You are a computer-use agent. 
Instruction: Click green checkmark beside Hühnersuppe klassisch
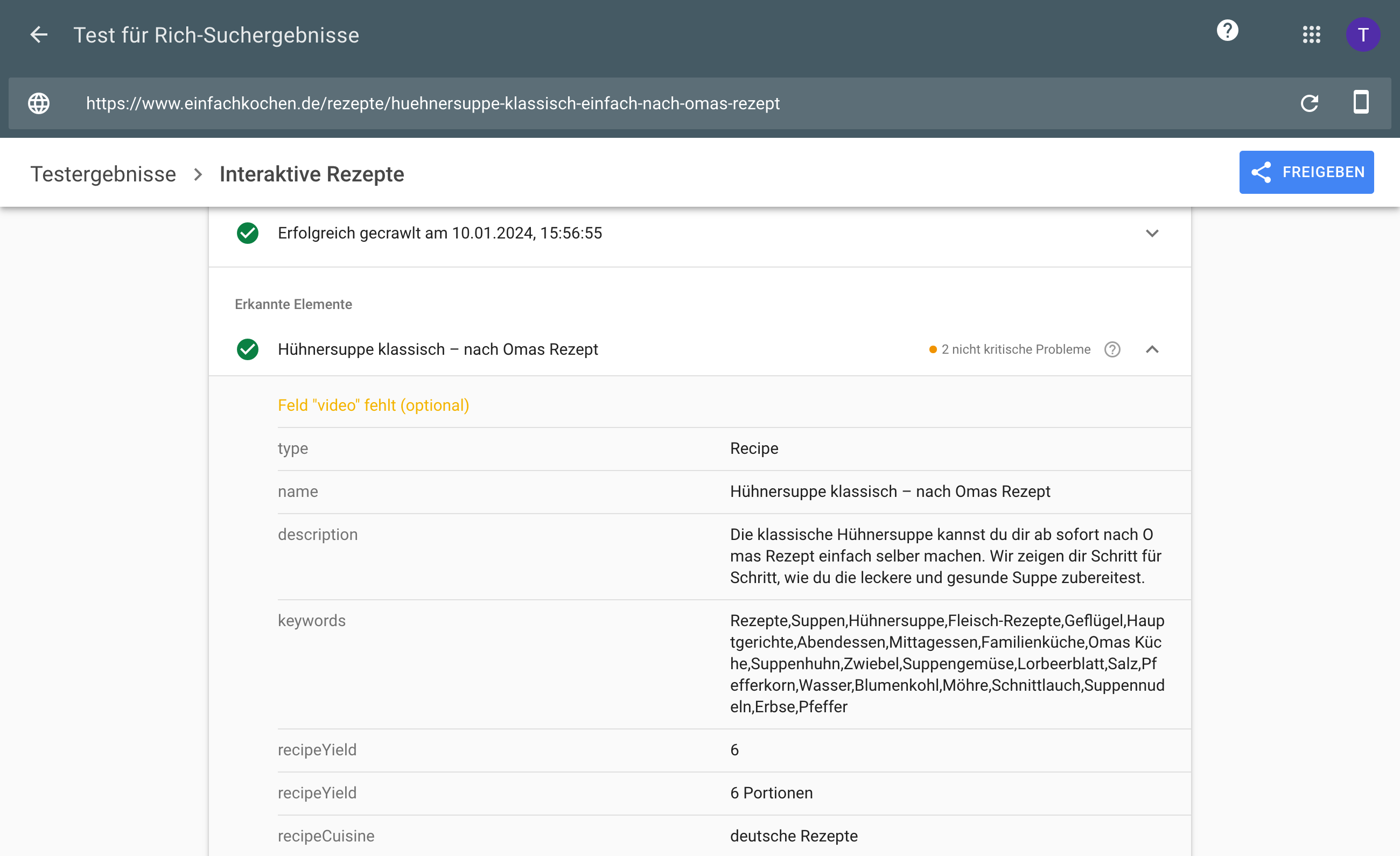tap(248, 349)
